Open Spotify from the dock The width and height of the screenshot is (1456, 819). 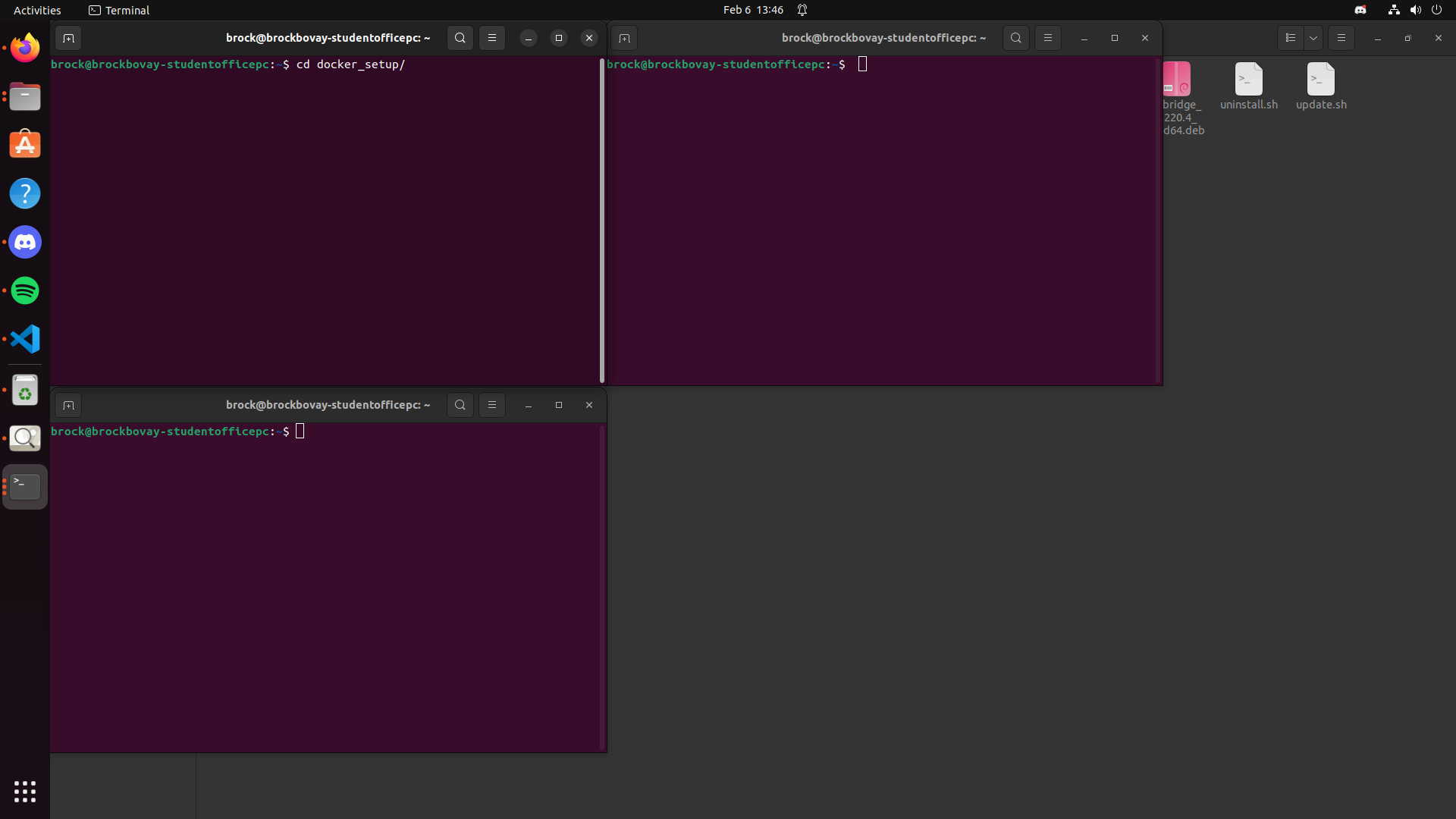25,290
